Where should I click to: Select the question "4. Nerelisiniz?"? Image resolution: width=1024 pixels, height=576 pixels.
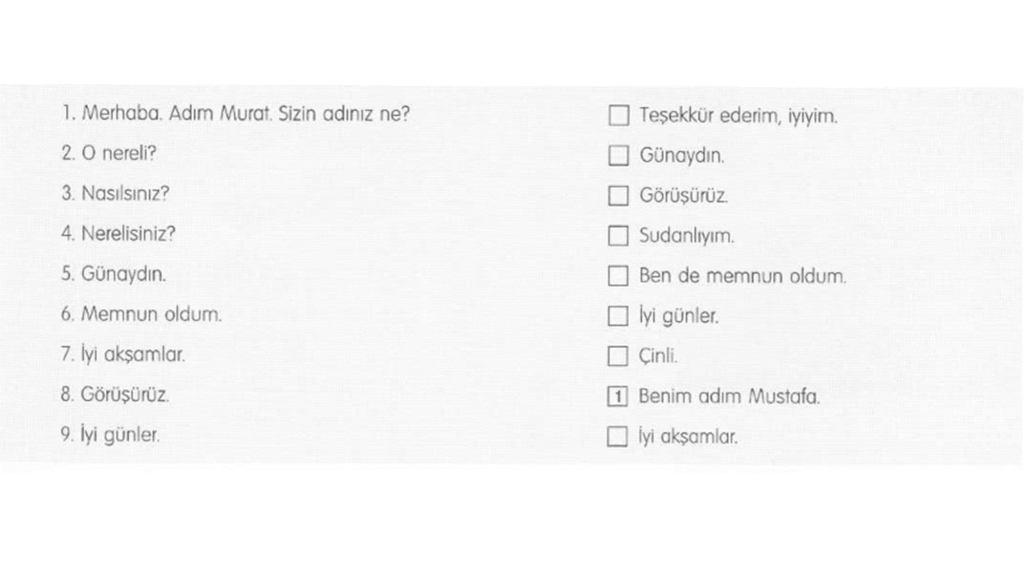[118, 234]
